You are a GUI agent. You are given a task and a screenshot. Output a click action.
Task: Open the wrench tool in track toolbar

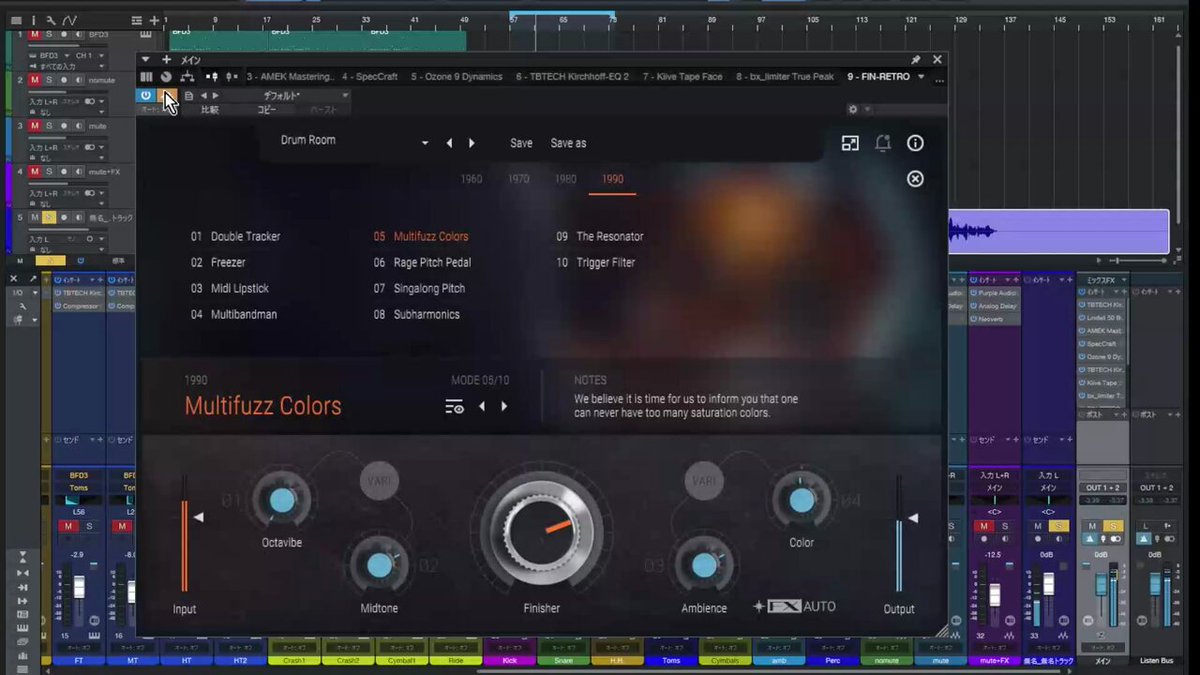(50, 20)
